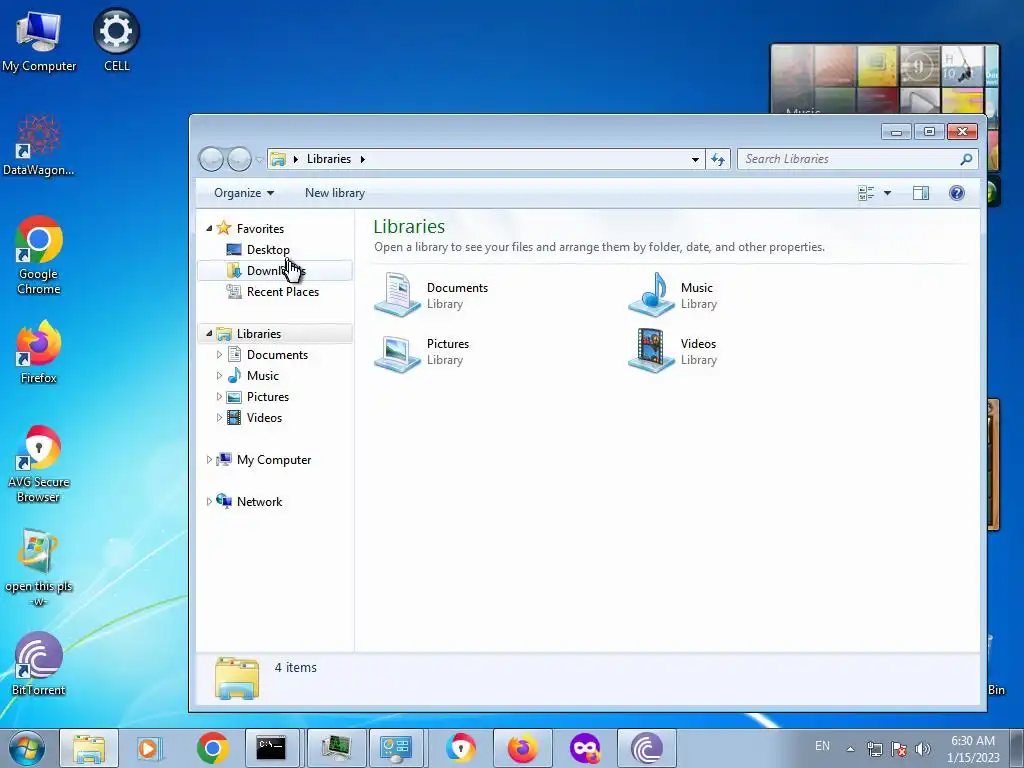
Task: Open the Windows Start orb
Action: coord(26,748)
